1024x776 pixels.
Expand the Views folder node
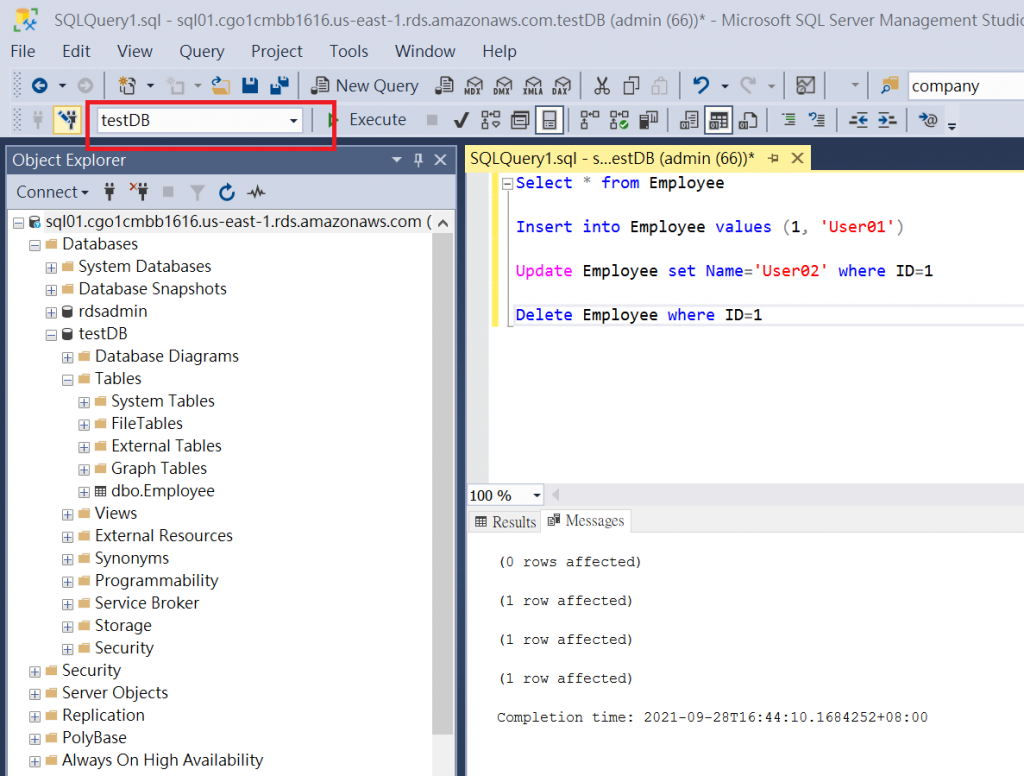click(x=67, y=515)
